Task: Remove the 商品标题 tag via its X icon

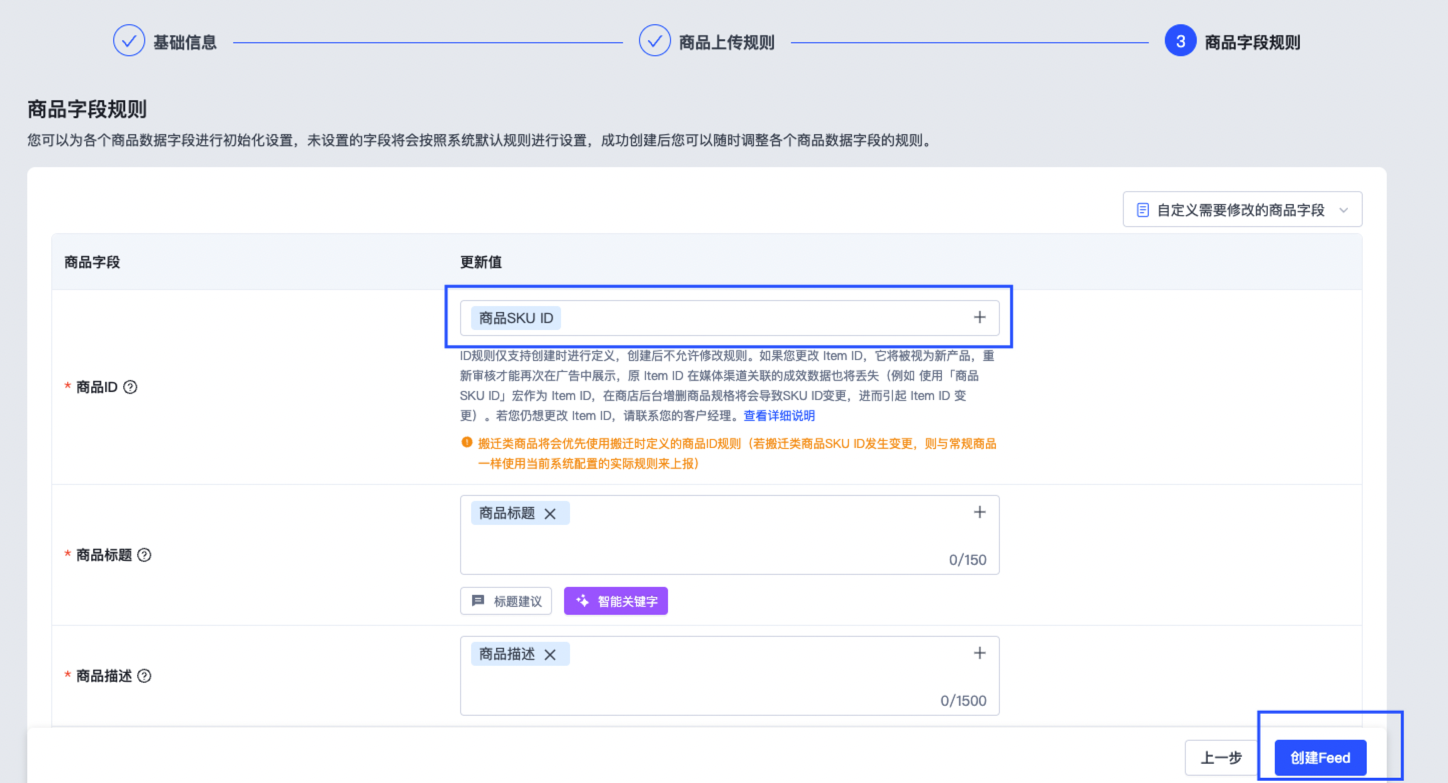Action: [550, 512]
